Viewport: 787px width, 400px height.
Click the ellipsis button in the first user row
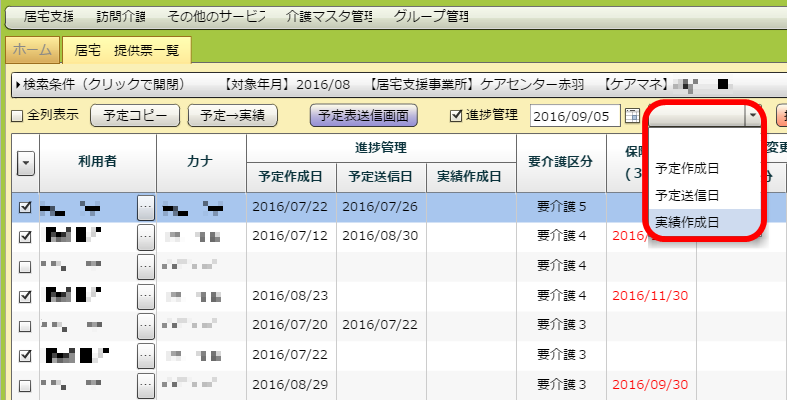(x=146, y=208)
